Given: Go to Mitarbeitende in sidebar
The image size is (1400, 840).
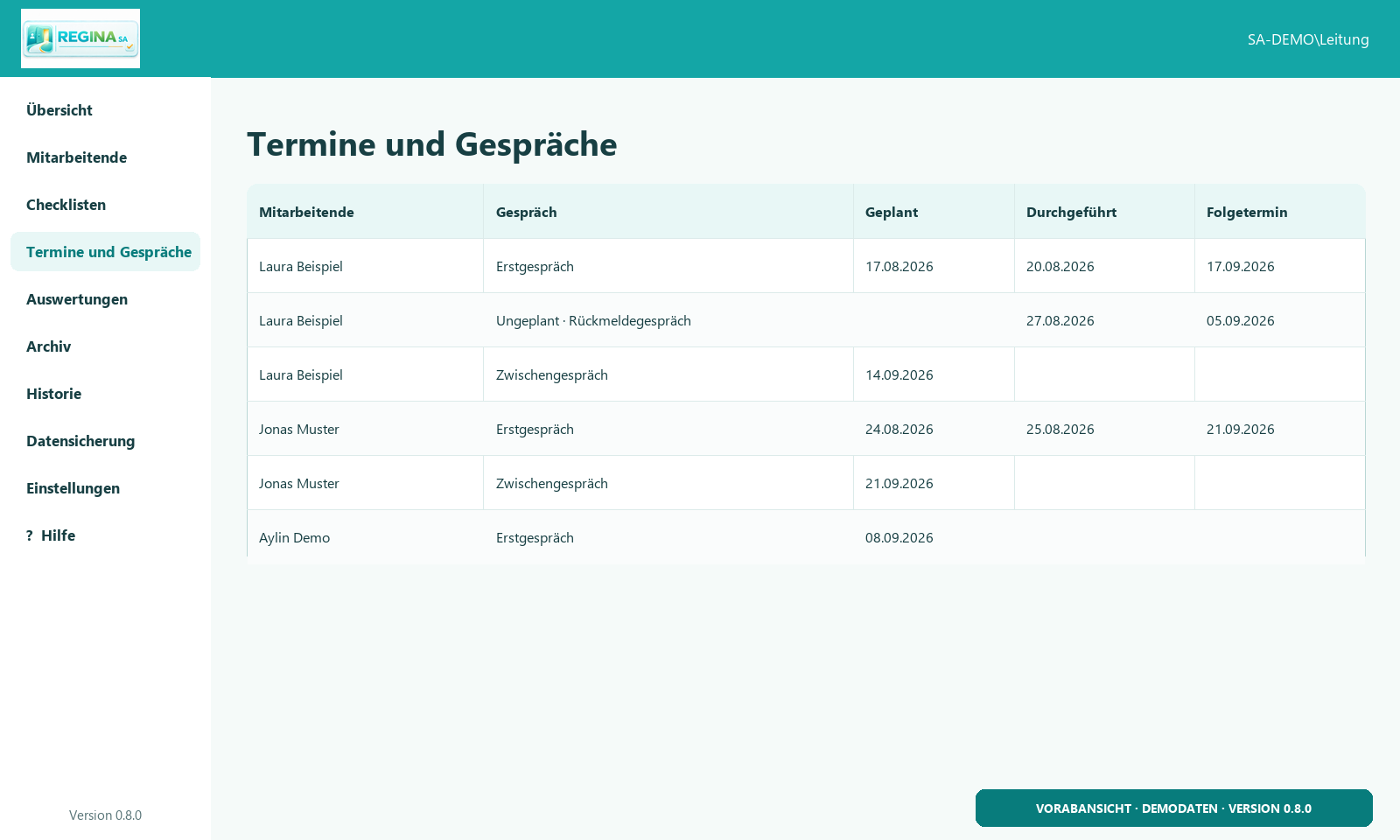Looking at the screenshot, I should 105,157.
